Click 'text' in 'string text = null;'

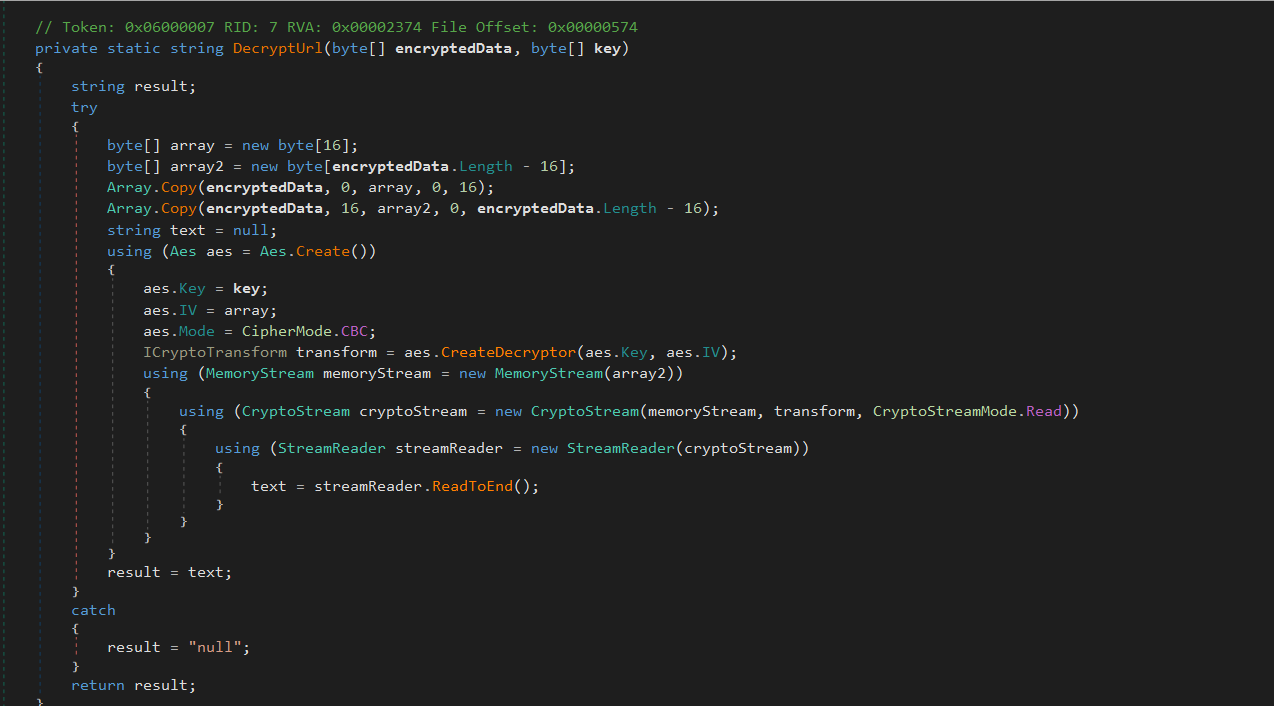click(188, 230)
